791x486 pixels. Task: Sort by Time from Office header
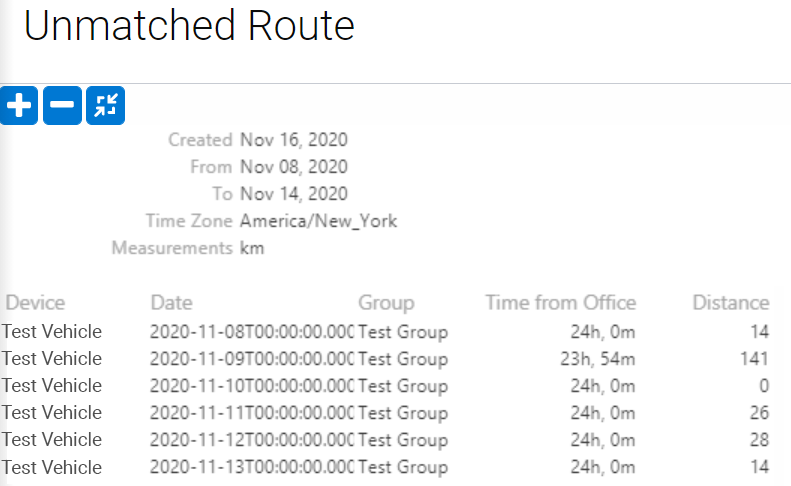pos(560,302)
